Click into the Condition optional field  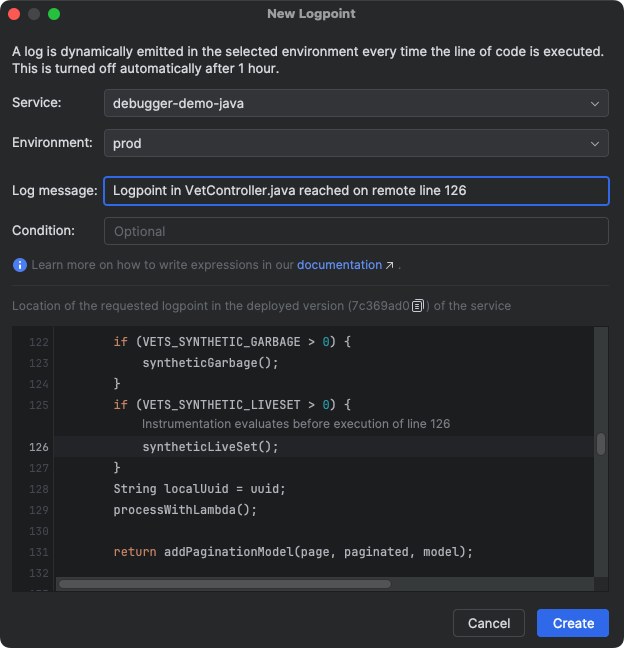pyautogui.click(x=356, y=231)
